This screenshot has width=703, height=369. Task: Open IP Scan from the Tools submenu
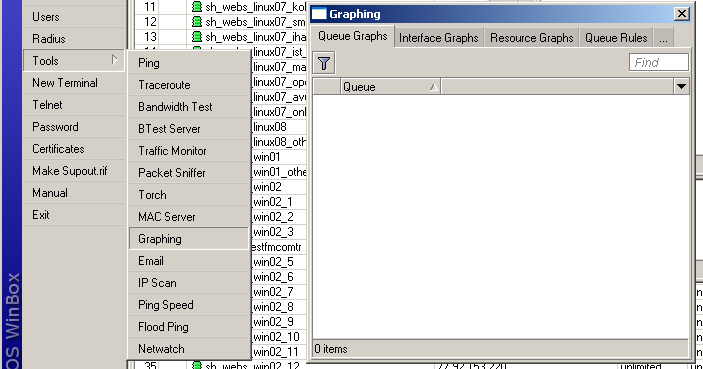(189, 282)
